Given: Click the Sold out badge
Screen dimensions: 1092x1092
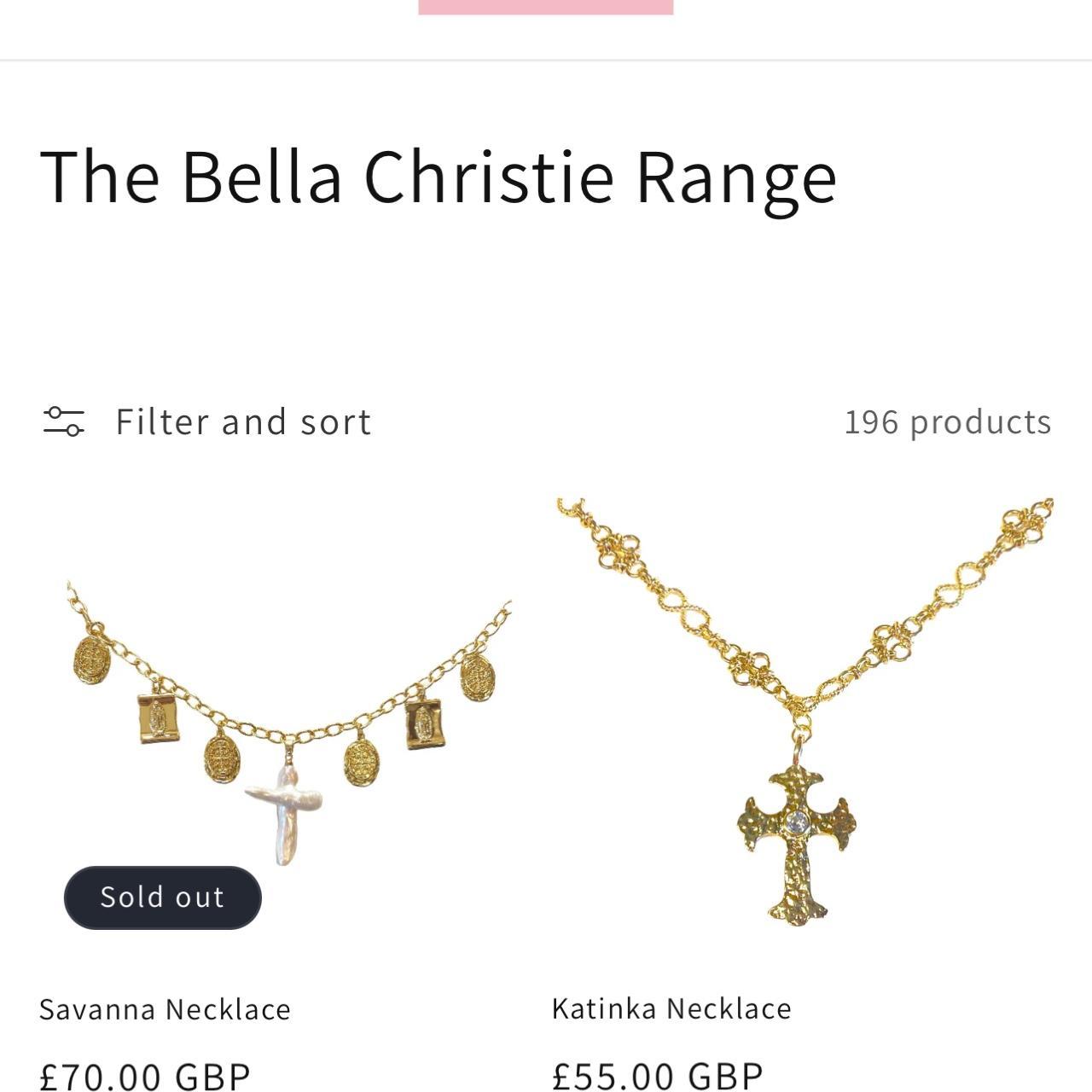Looking at the screenshot, I should [x=162, y=897].
